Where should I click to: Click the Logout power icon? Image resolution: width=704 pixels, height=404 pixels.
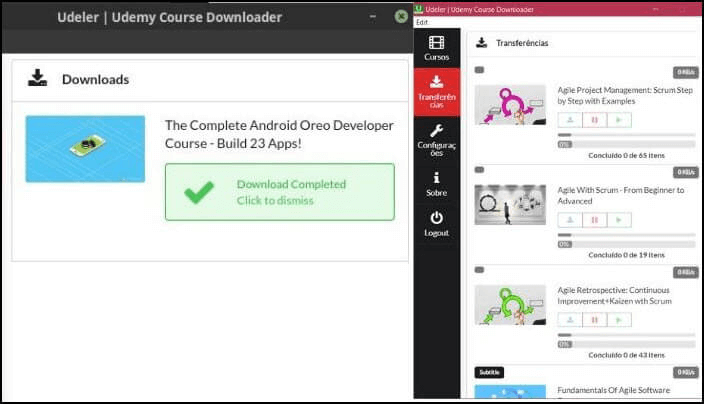[x=437, y=223]
